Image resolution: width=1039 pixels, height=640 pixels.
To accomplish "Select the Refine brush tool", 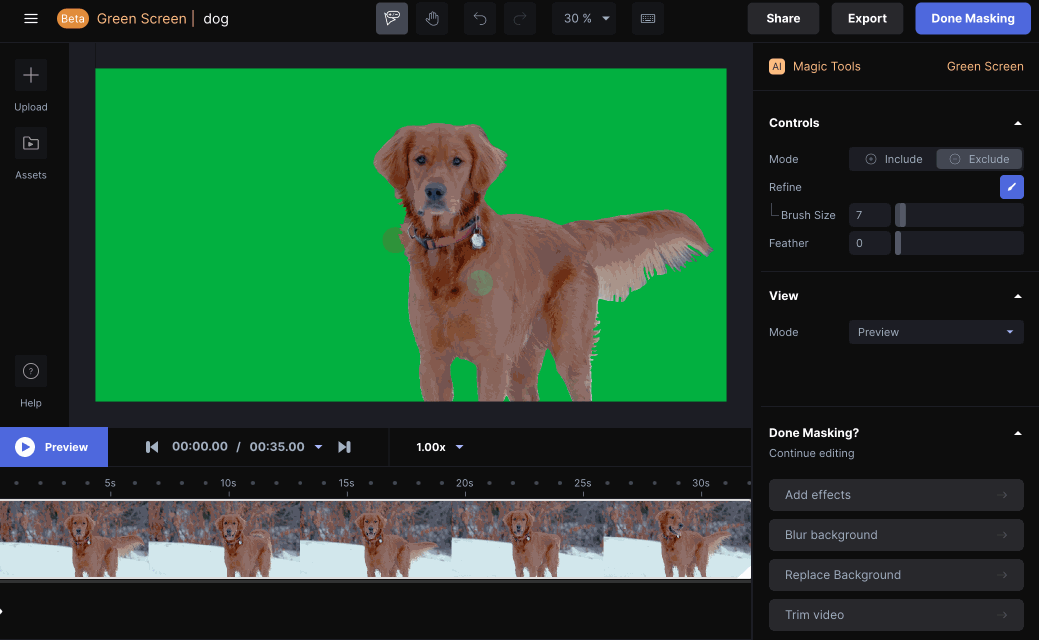I will point(1011,187).
